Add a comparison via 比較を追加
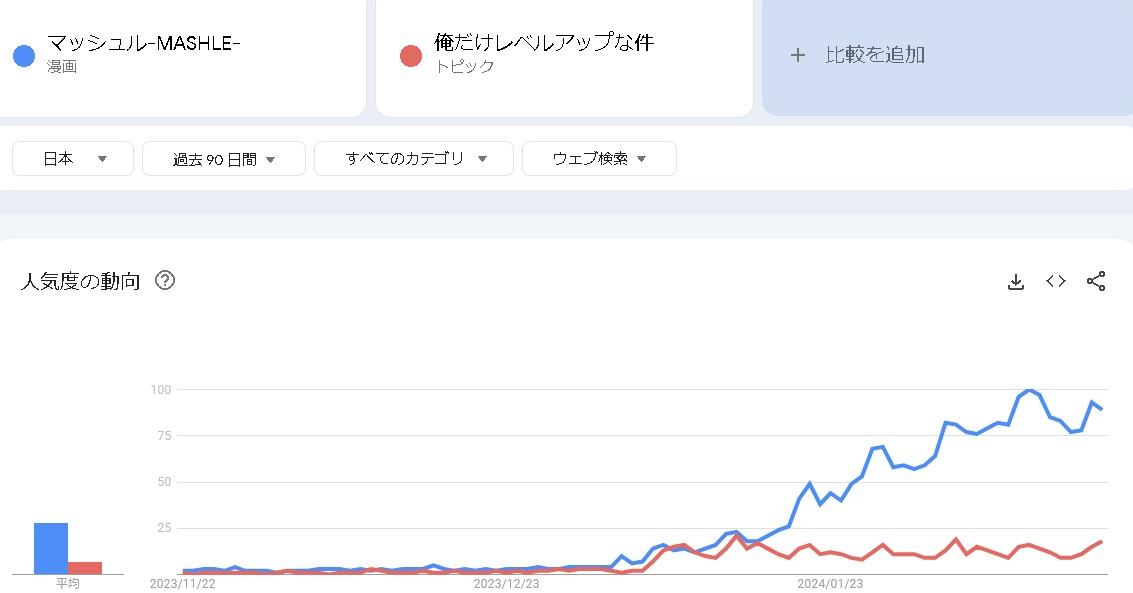Screen dimensions: 1133x593 tap(947, 56)
